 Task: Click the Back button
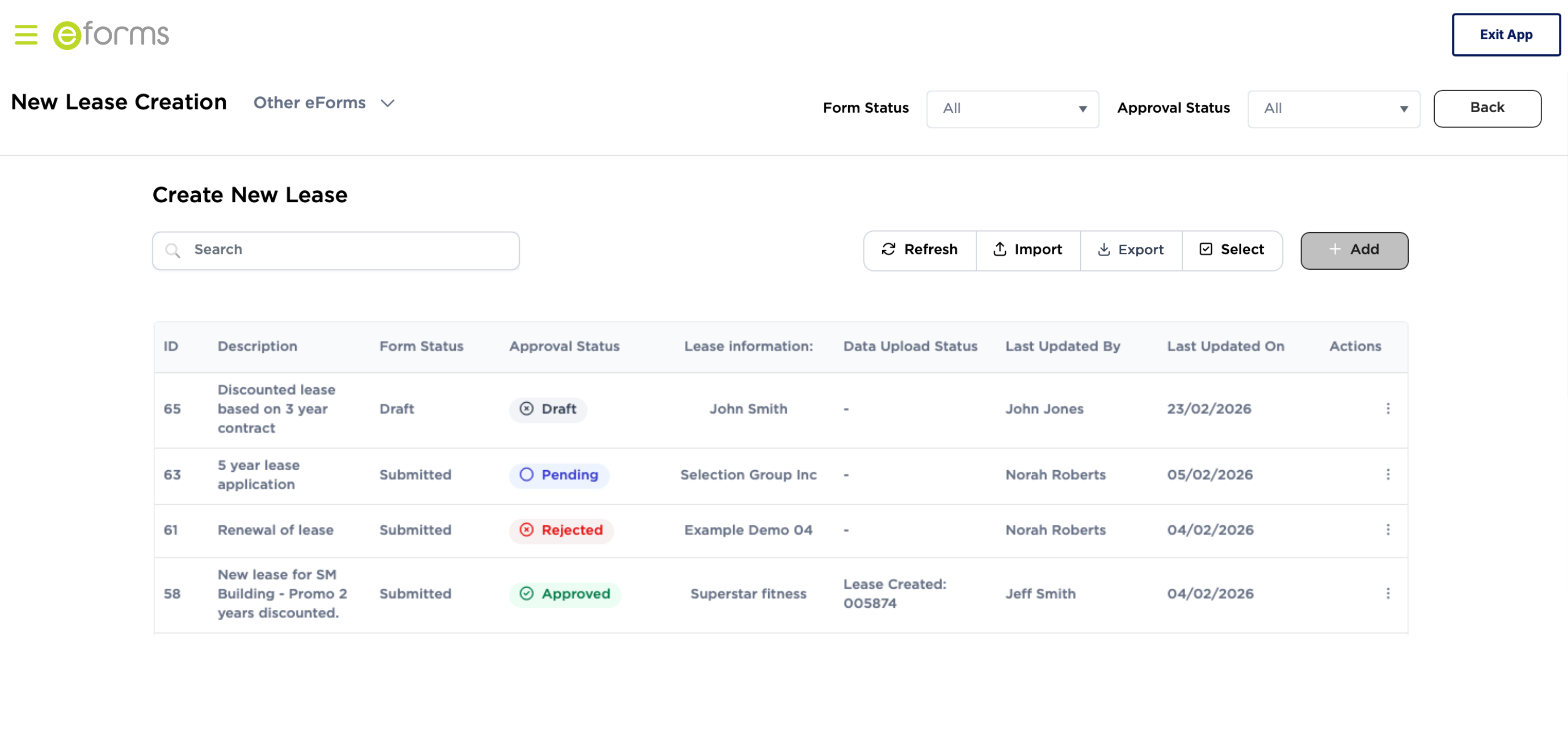coord(1487,108)
